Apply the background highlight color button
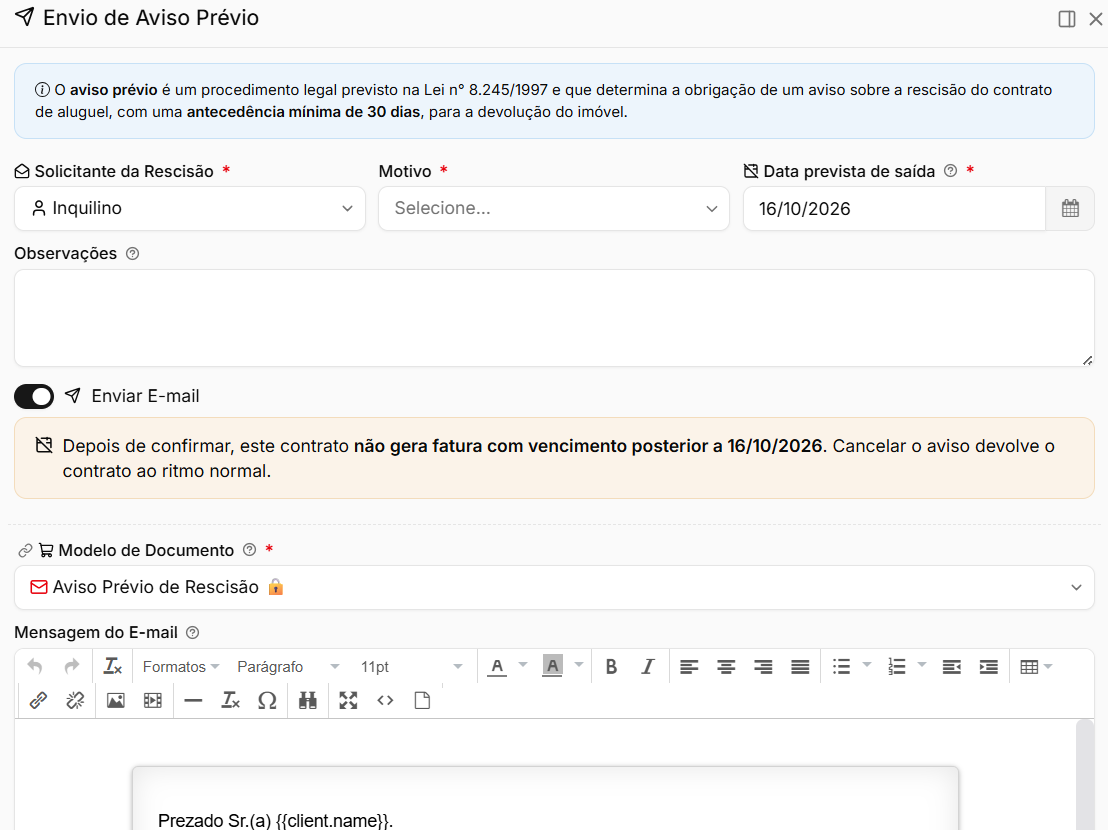 (553, 667)
